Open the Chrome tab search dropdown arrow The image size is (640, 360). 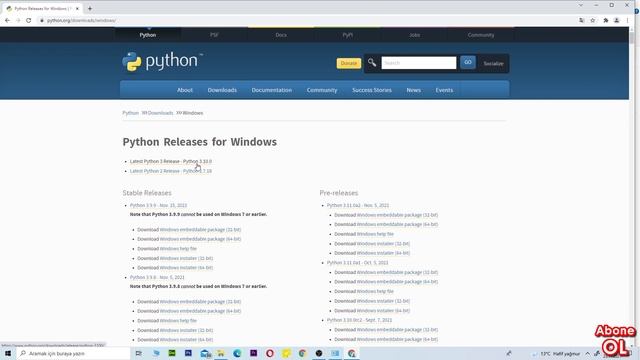pyautogui.click(x=581, y=5)
